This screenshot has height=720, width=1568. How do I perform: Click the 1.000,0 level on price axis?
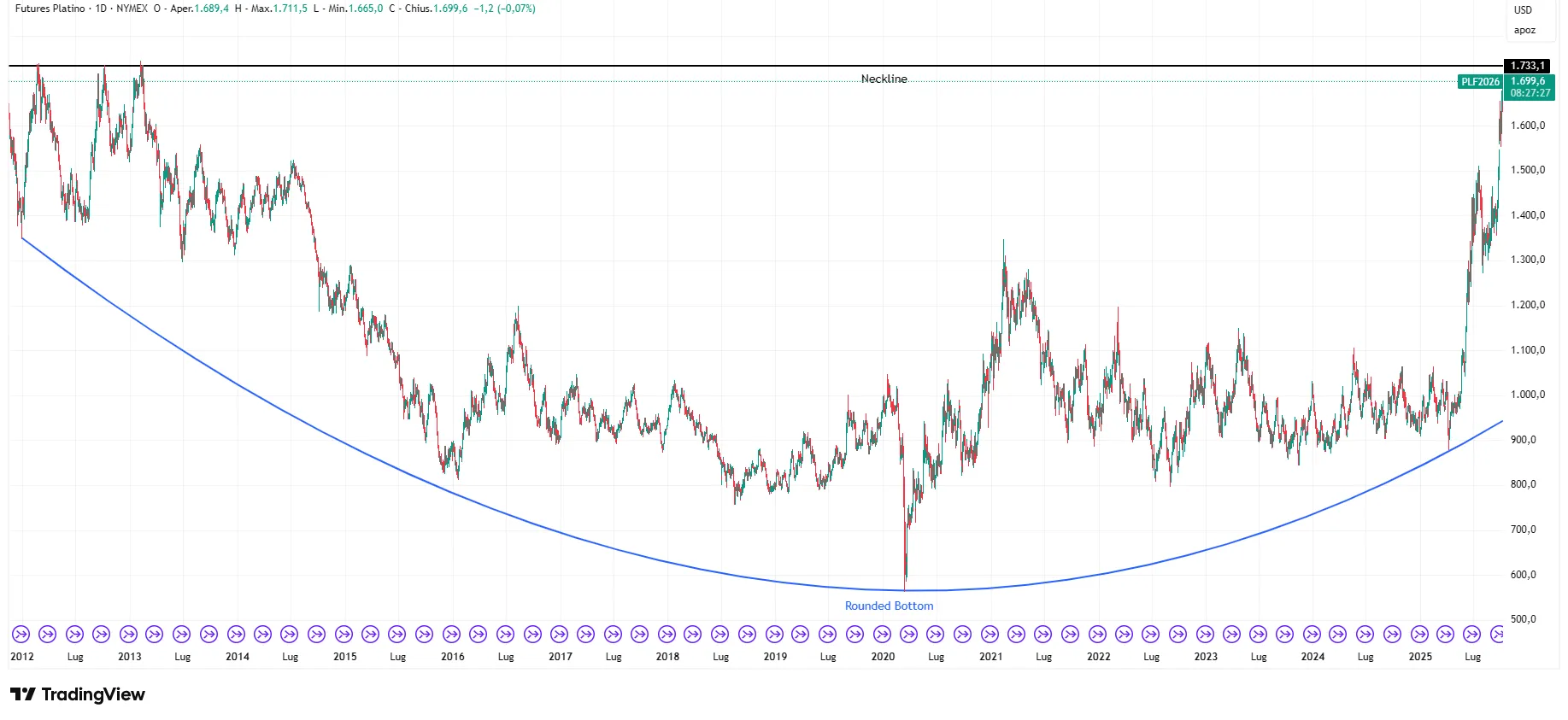point(1528,395)
